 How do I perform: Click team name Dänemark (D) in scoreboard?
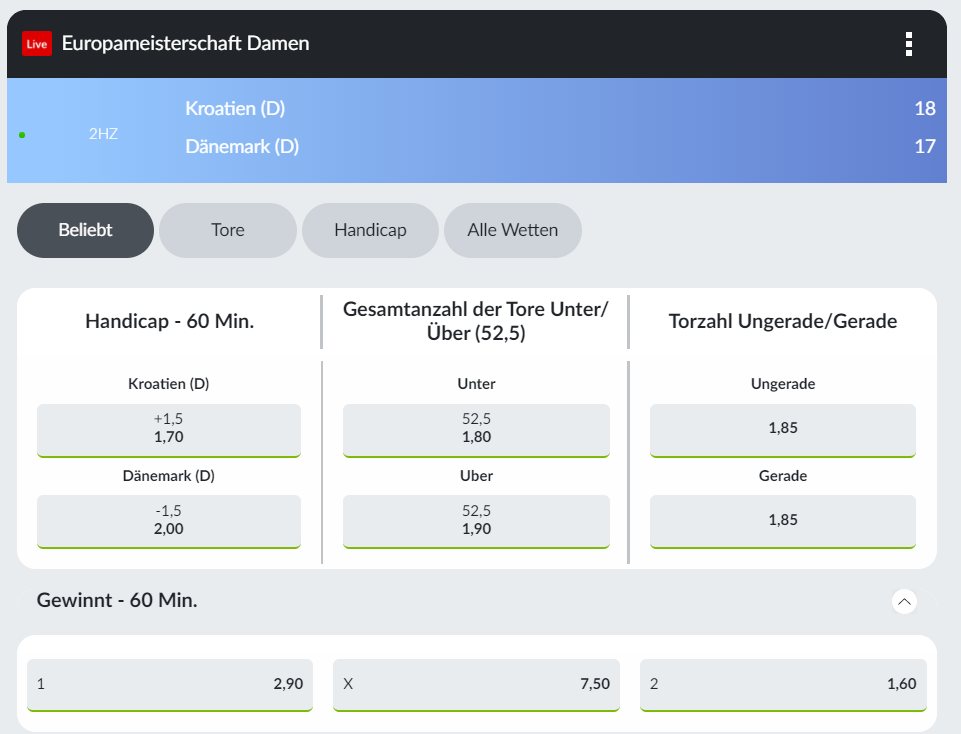tap(242, 146)
